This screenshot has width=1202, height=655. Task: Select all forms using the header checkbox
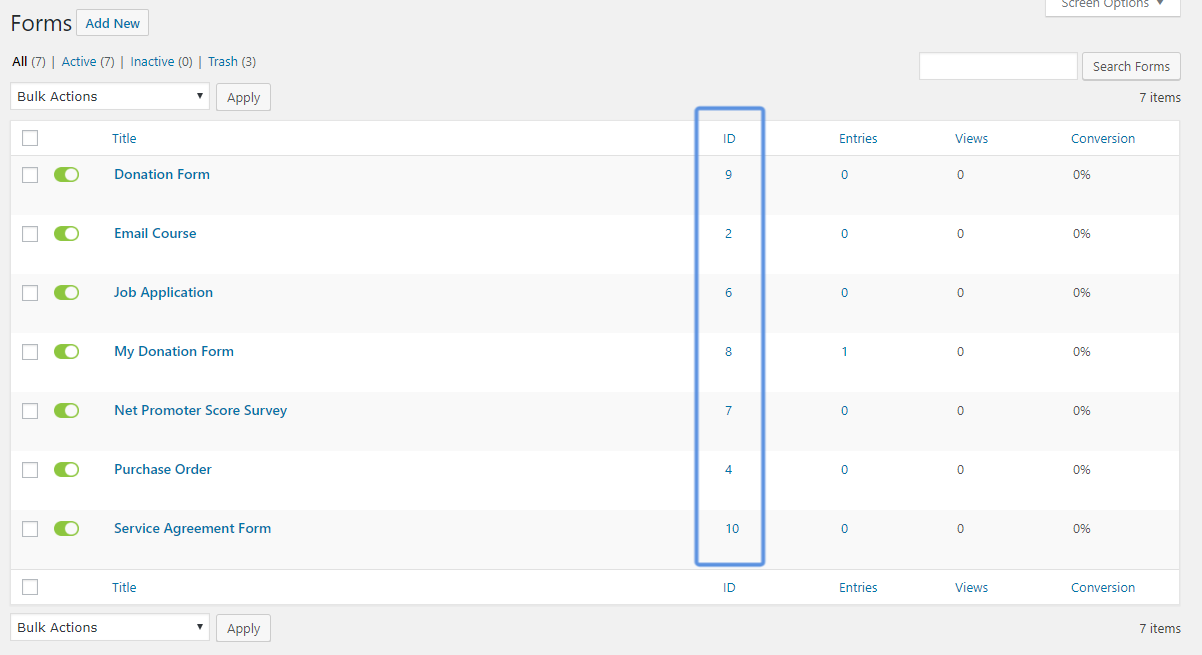click(30, 138)
